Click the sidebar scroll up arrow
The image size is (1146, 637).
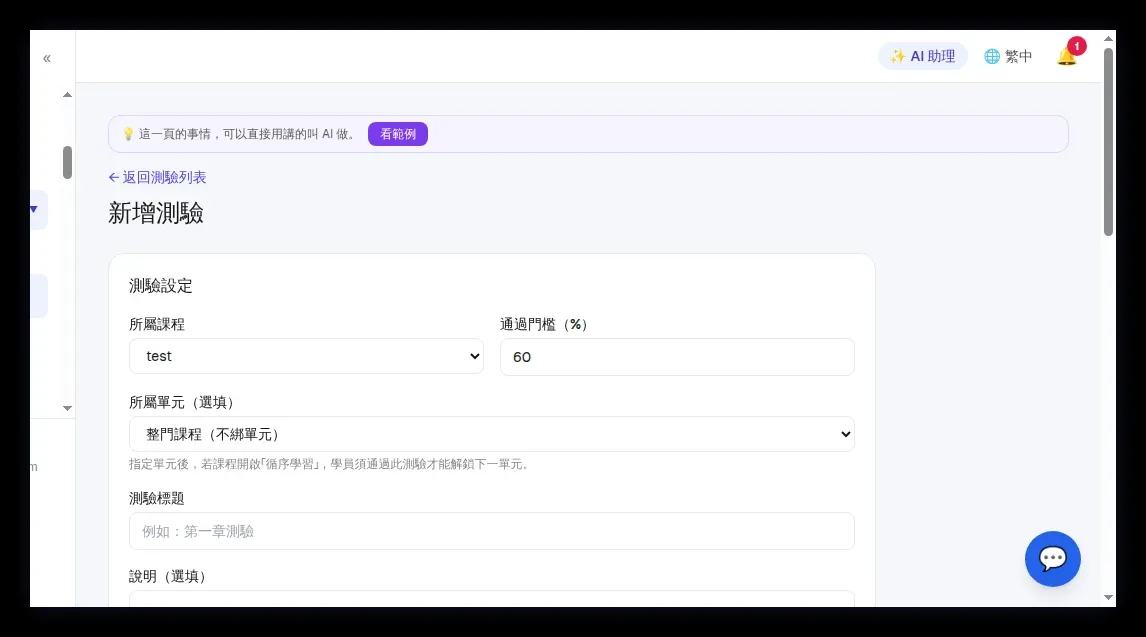pos(67,95)
